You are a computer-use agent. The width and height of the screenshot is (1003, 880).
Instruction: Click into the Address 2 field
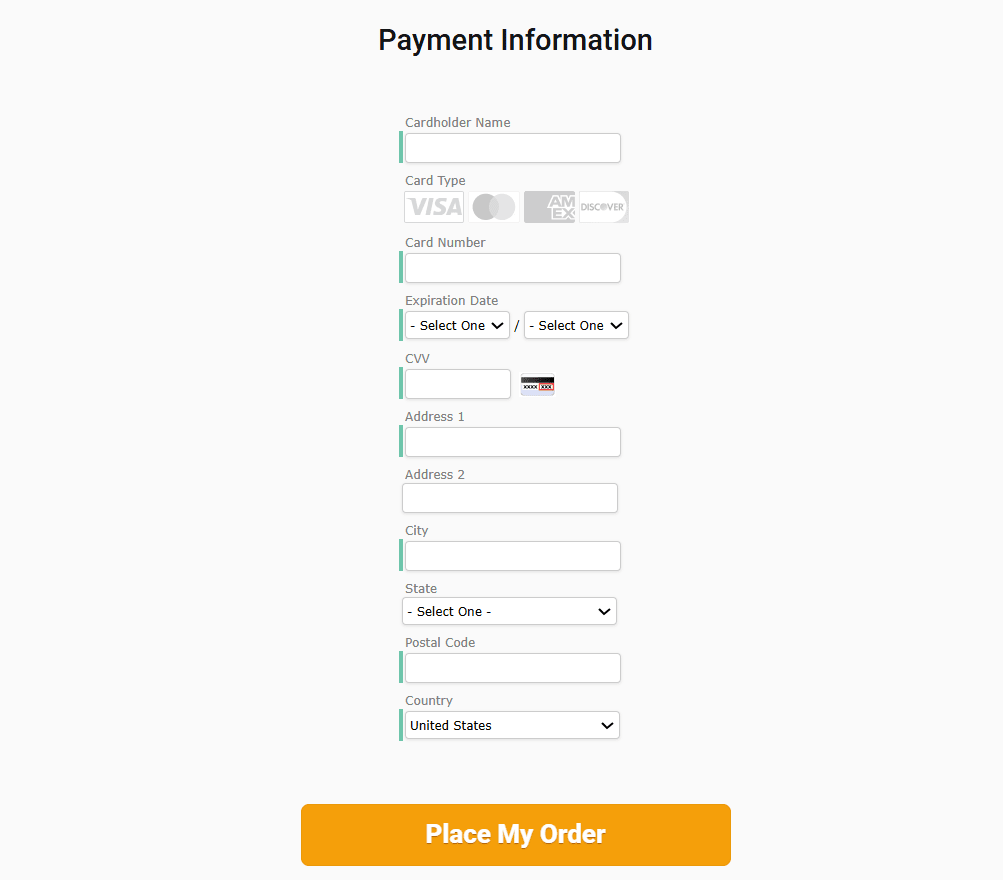[x=510, y=497]
